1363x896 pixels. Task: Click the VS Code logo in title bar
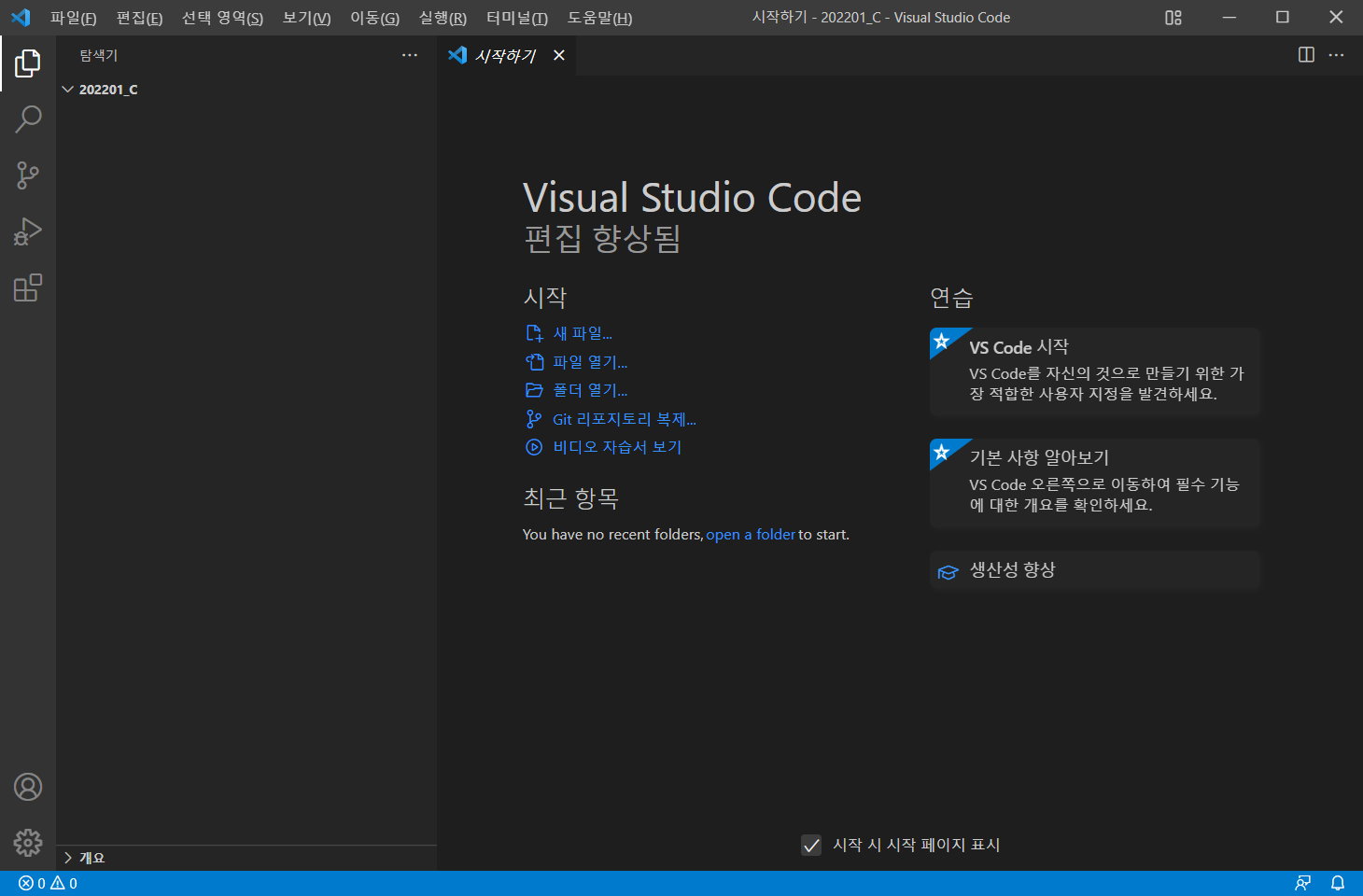point(21,17)
